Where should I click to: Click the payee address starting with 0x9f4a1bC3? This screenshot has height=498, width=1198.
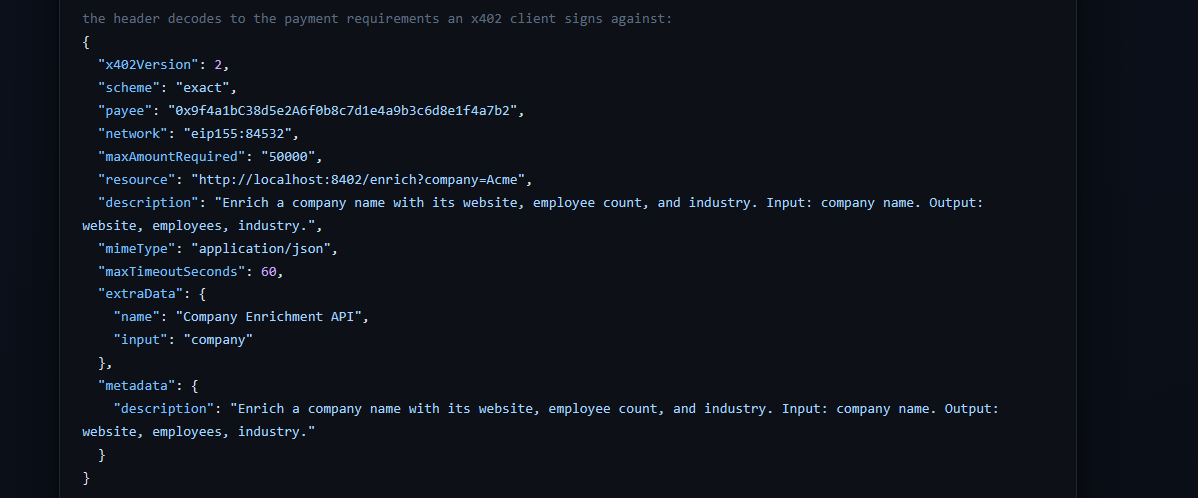pos(343,110)
